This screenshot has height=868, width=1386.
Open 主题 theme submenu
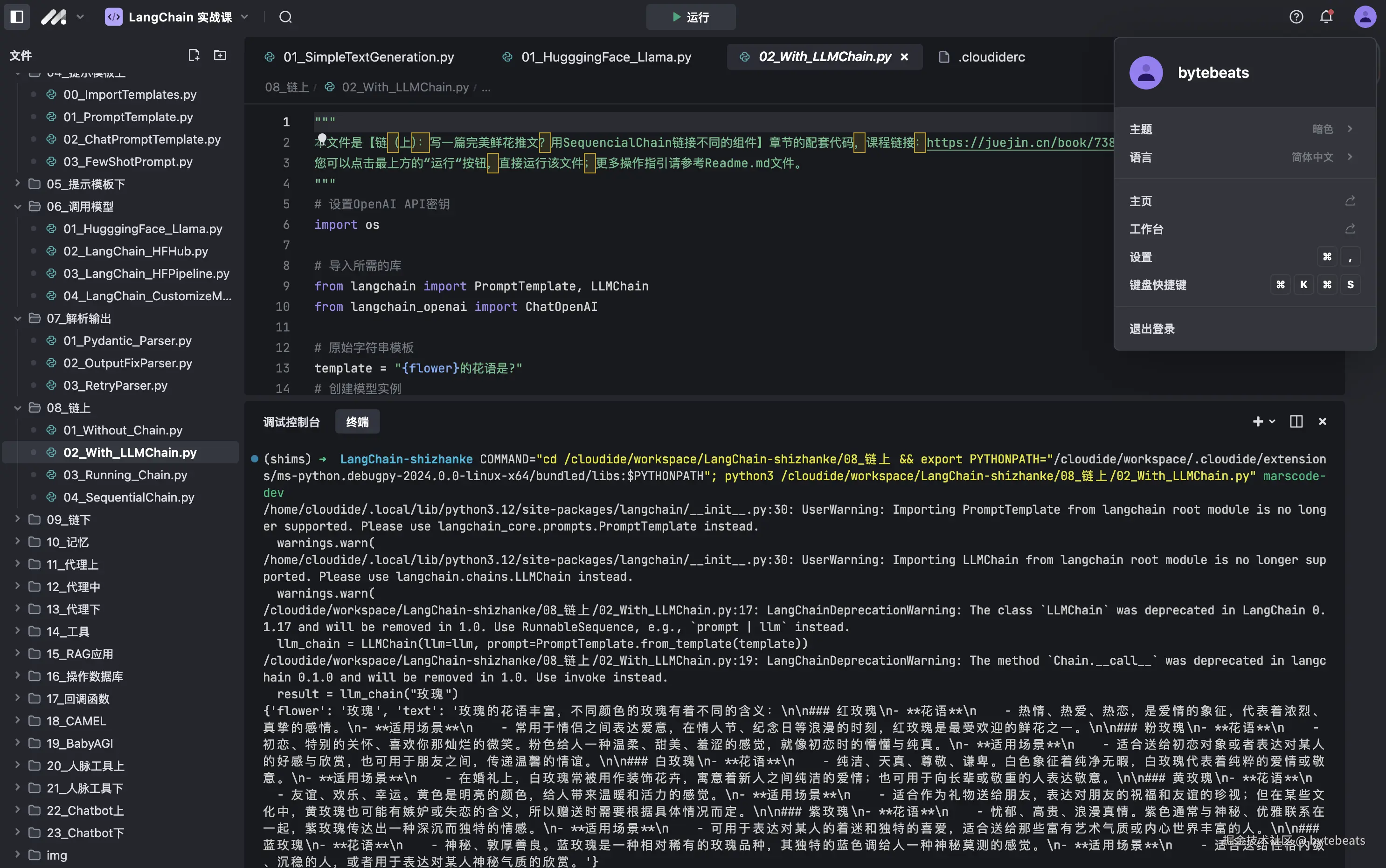click(1244, 129)
